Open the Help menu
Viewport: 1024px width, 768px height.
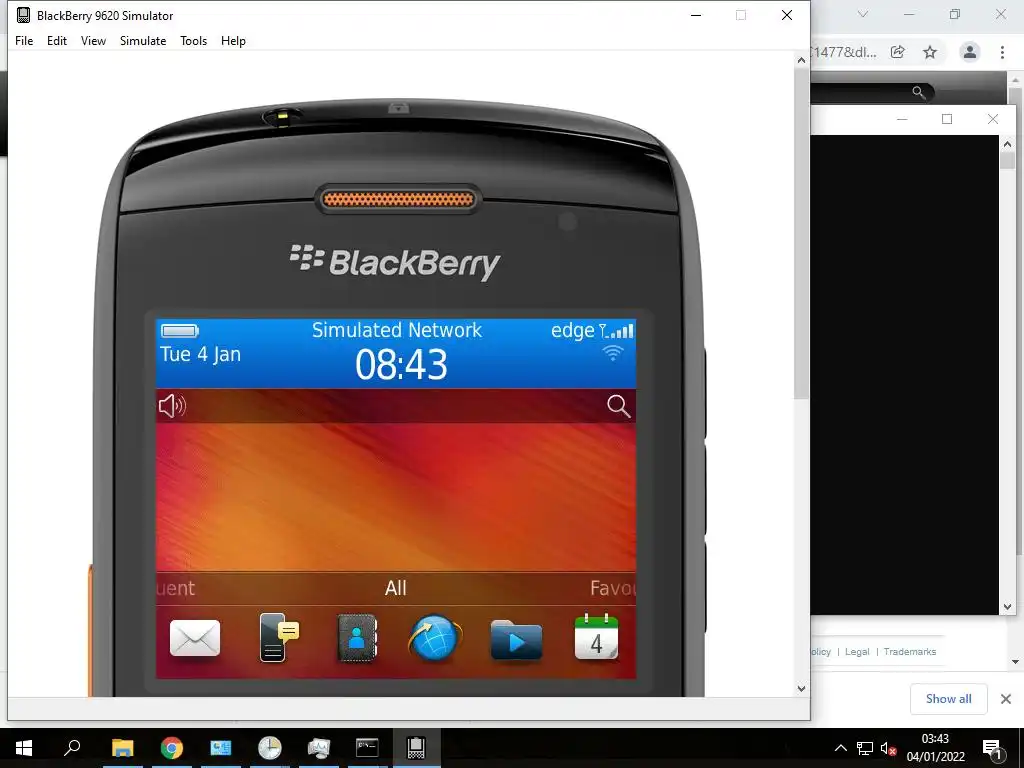(233, 40)
